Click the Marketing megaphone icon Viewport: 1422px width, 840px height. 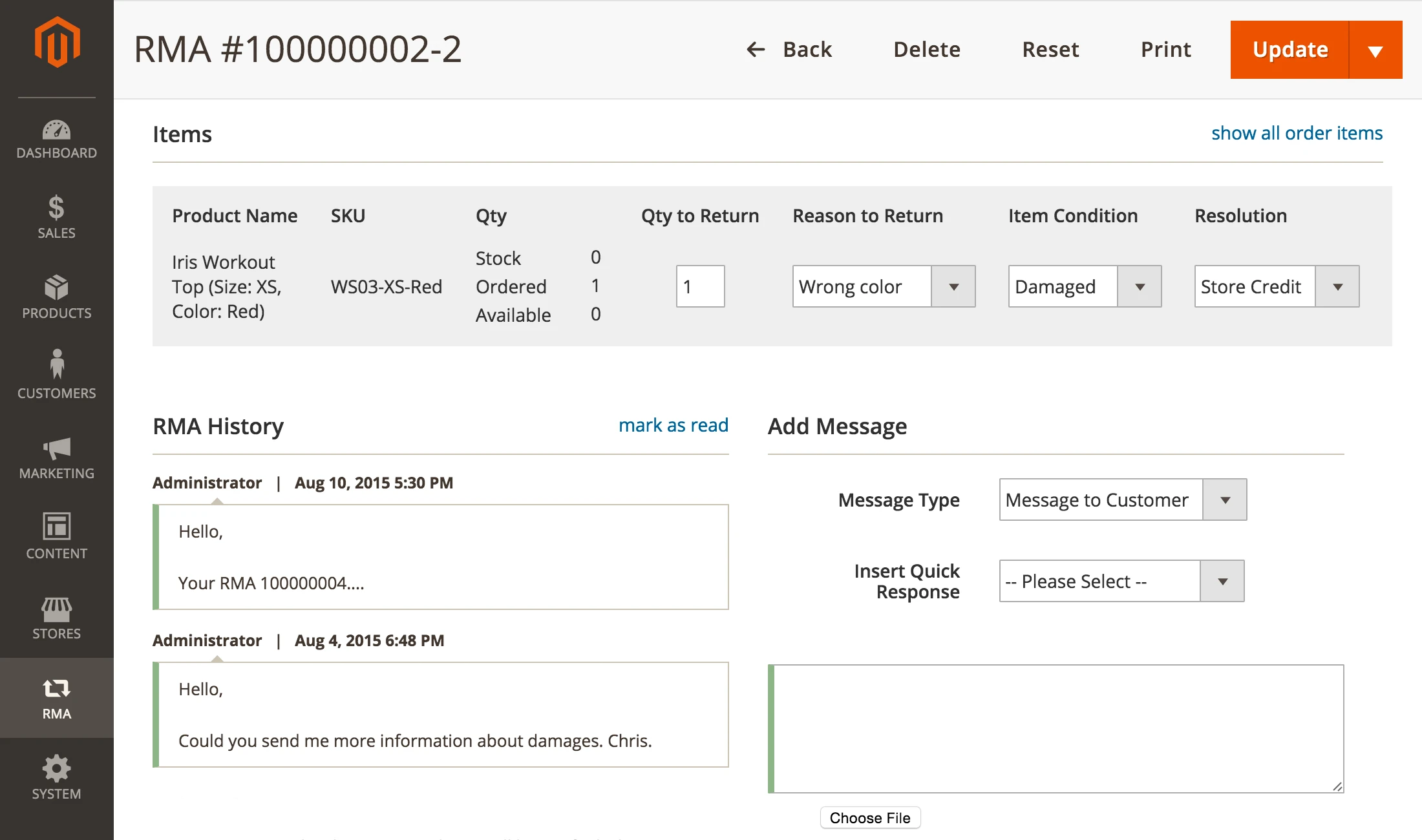(x=57, y=456)
